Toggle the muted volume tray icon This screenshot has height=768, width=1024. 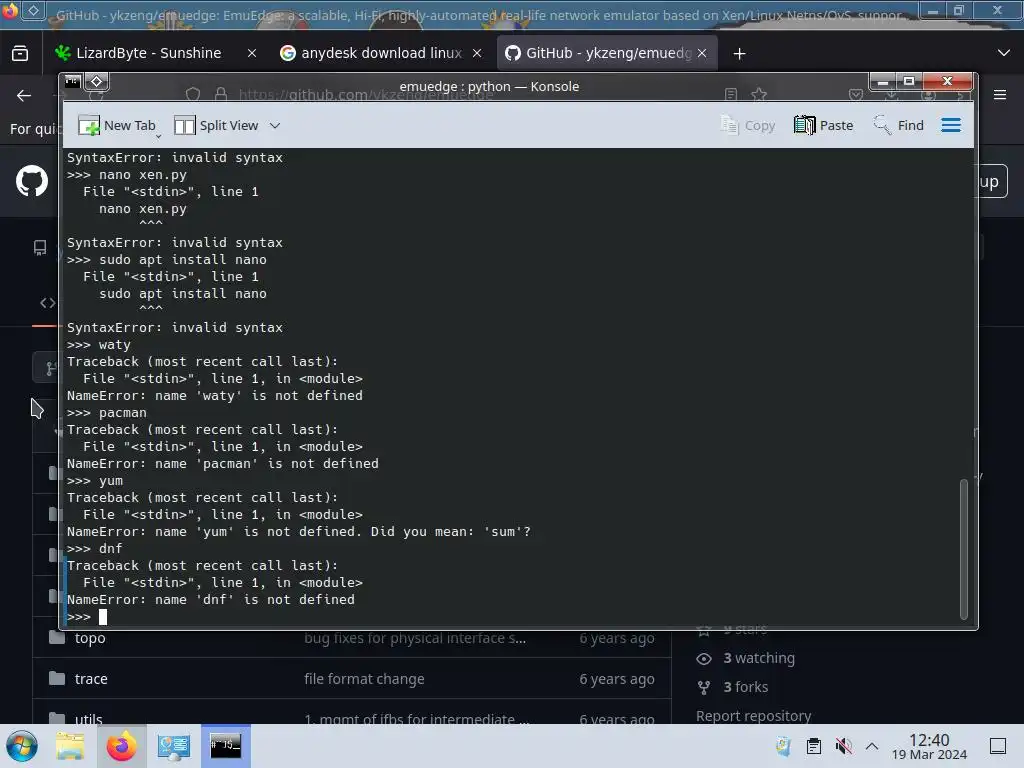844,746
